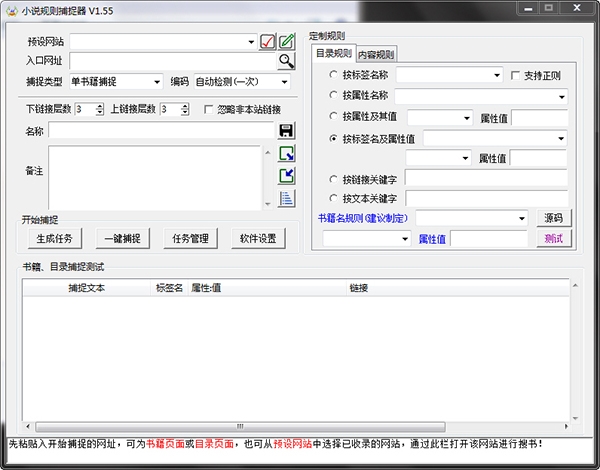
Task: Select the 按标签名称 radio button
Action: point(334,75)
